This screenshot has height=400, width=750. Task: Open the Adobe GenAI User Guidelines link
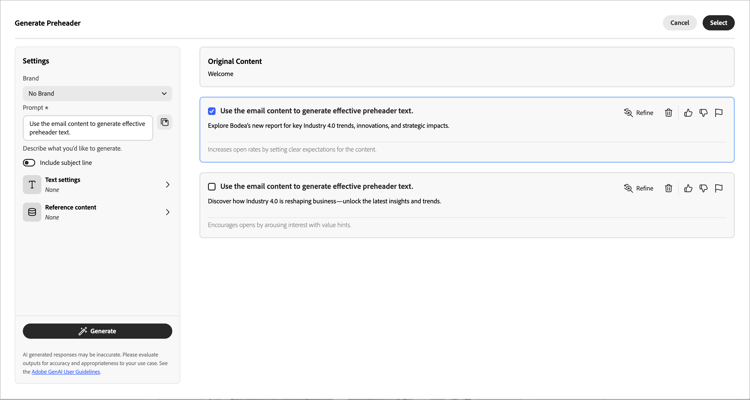point(66,372)
